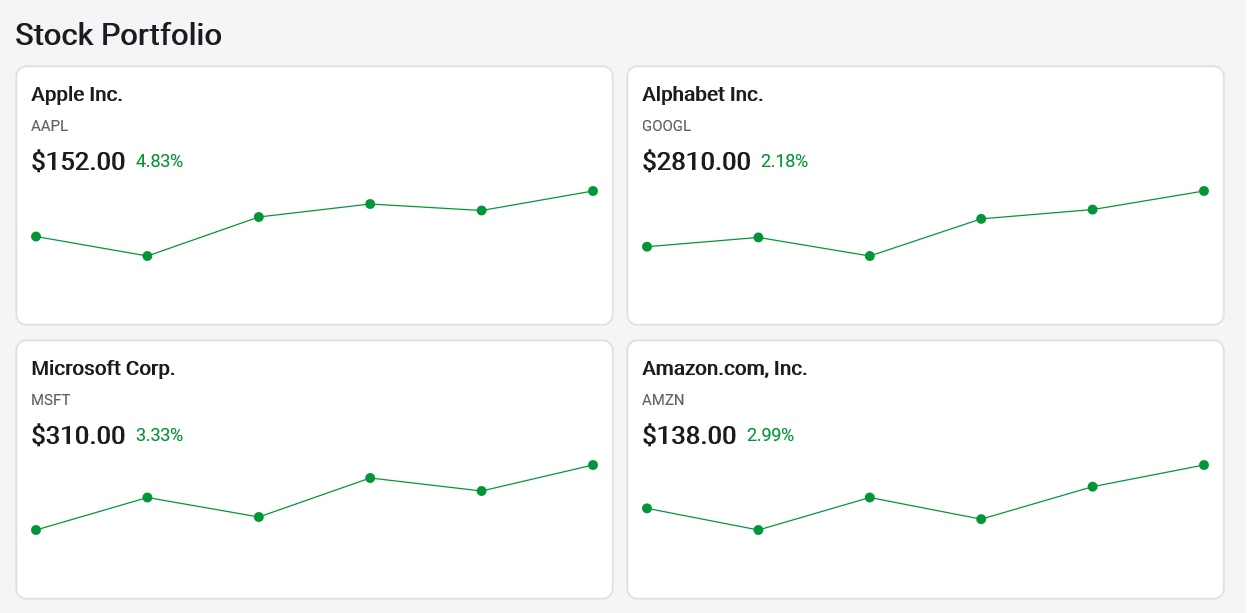Click the AMZN ticker label
The width and height of the screenshot is (1247, 613).
click(663, 400)
